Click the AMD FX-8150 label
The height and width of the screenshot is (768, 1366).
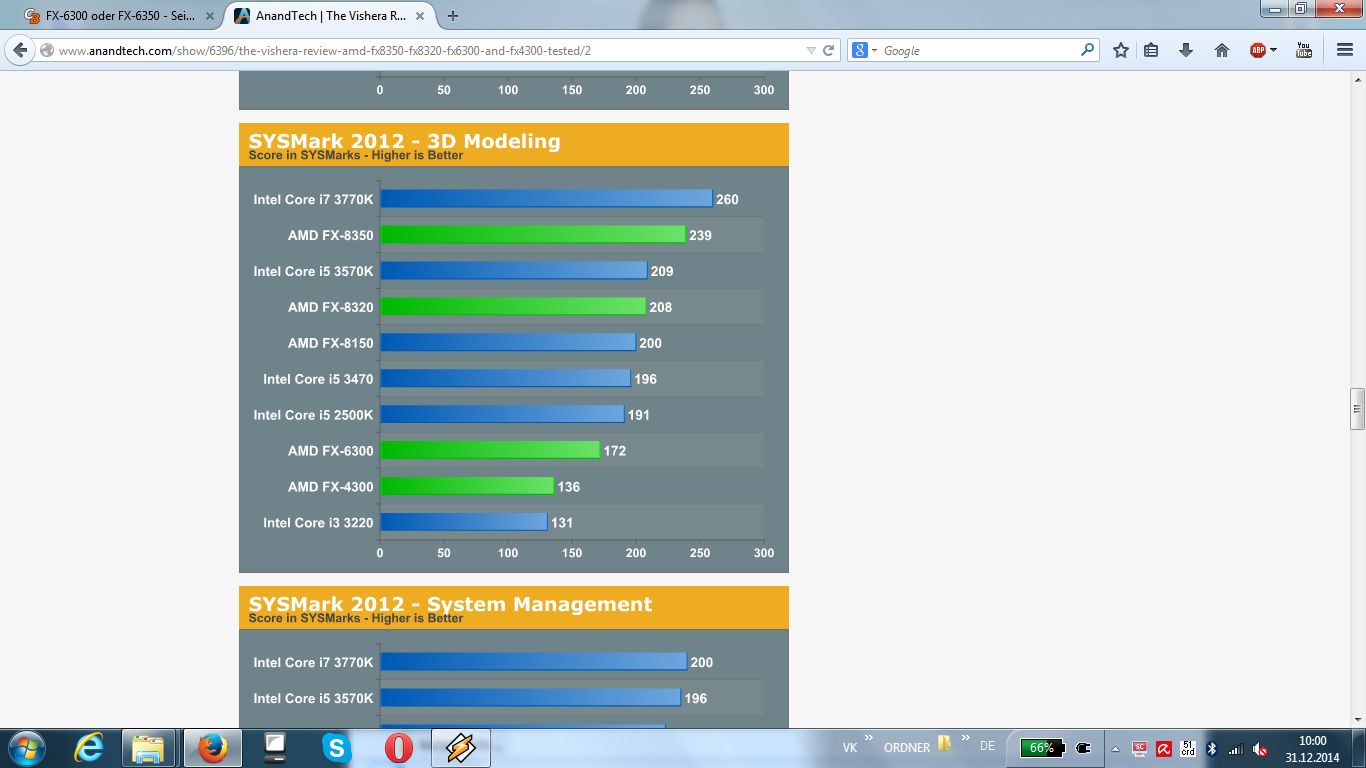click(330, 343)
